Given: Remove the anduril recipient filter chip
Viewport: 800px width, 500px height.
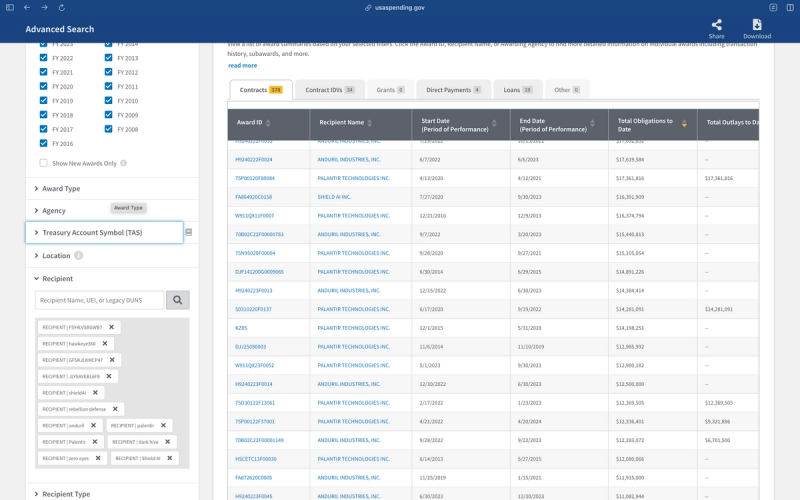Looking at the screenshot, I should (93, 425).
